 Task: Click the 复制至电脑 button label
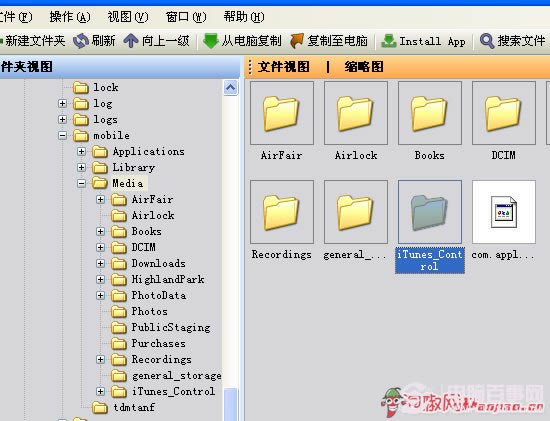[x=337, y=41]
